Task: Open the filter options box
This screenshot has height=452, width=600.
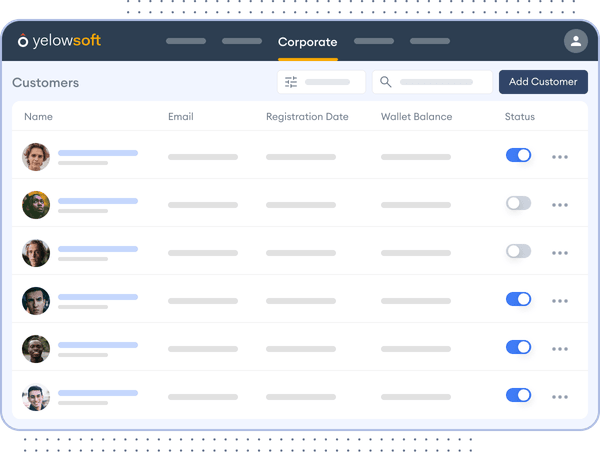Action: pyautogui.click(x=321, y=82)
